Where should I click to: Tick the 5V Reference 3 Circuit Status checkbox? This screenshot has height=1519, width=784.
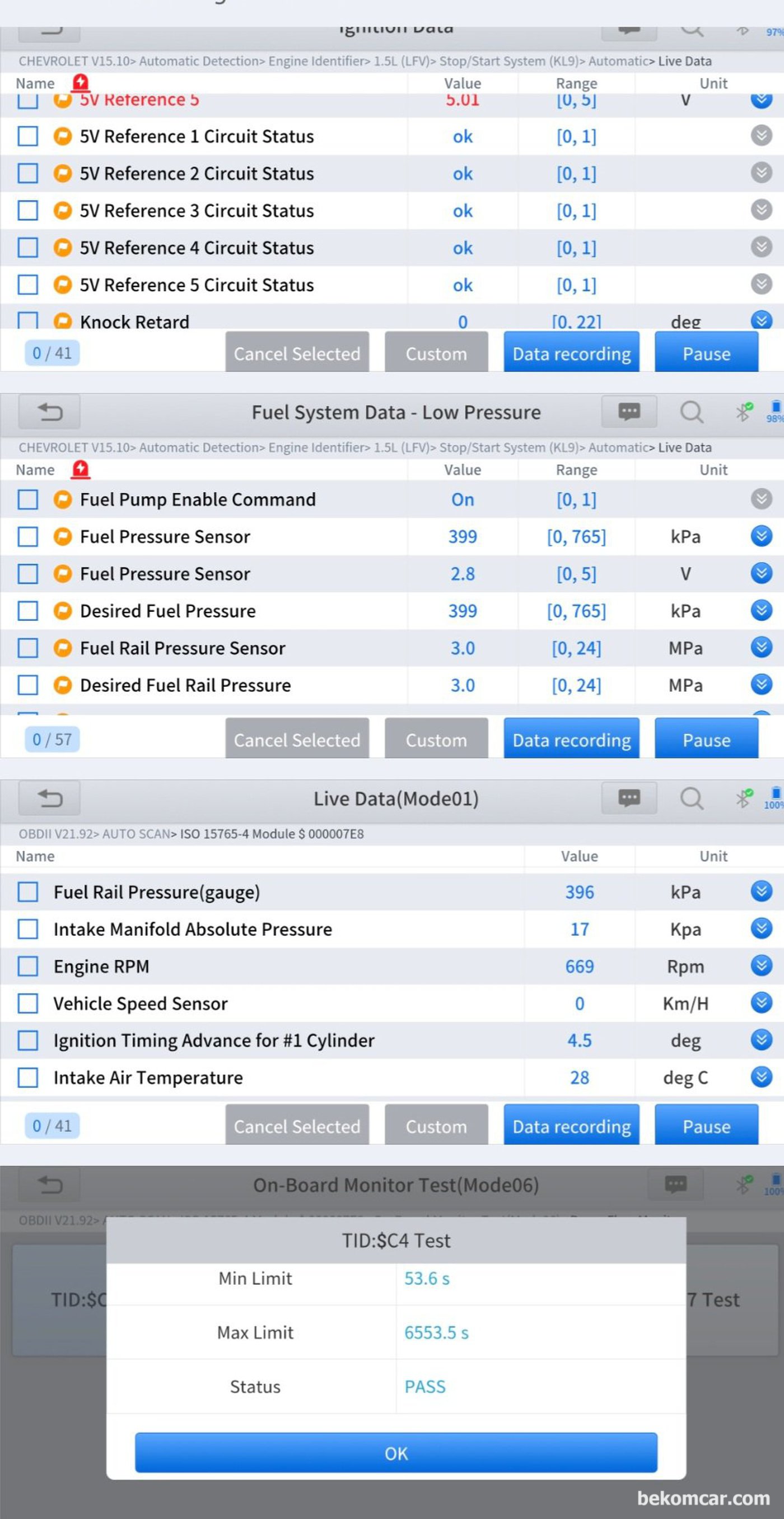pyautogui.click(x=27, y=211)
